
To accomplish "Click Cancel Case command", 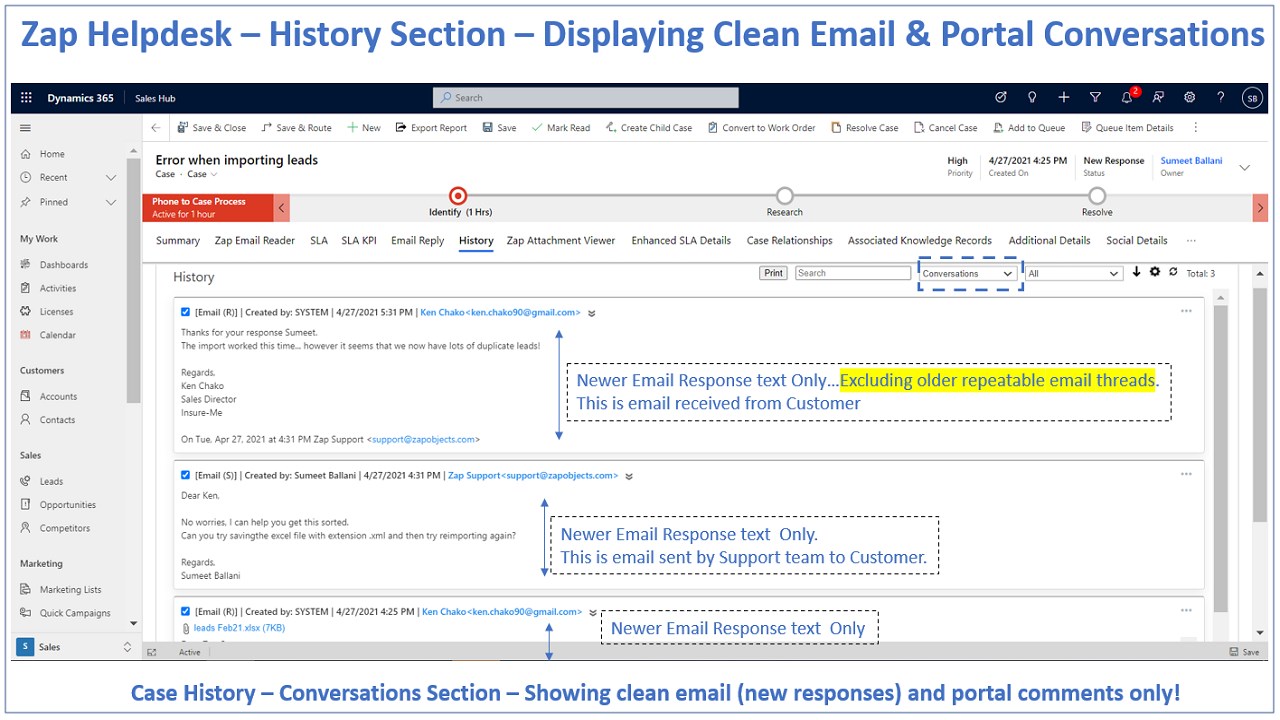I will tap(946, 128).
